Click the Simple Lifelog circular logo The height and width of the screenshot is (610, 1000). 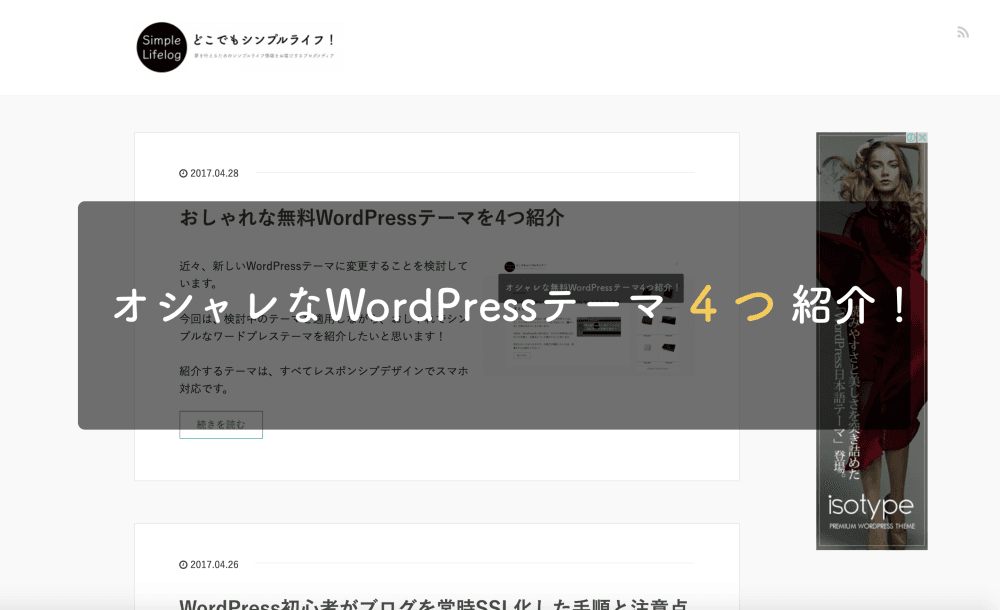point(162,47)
